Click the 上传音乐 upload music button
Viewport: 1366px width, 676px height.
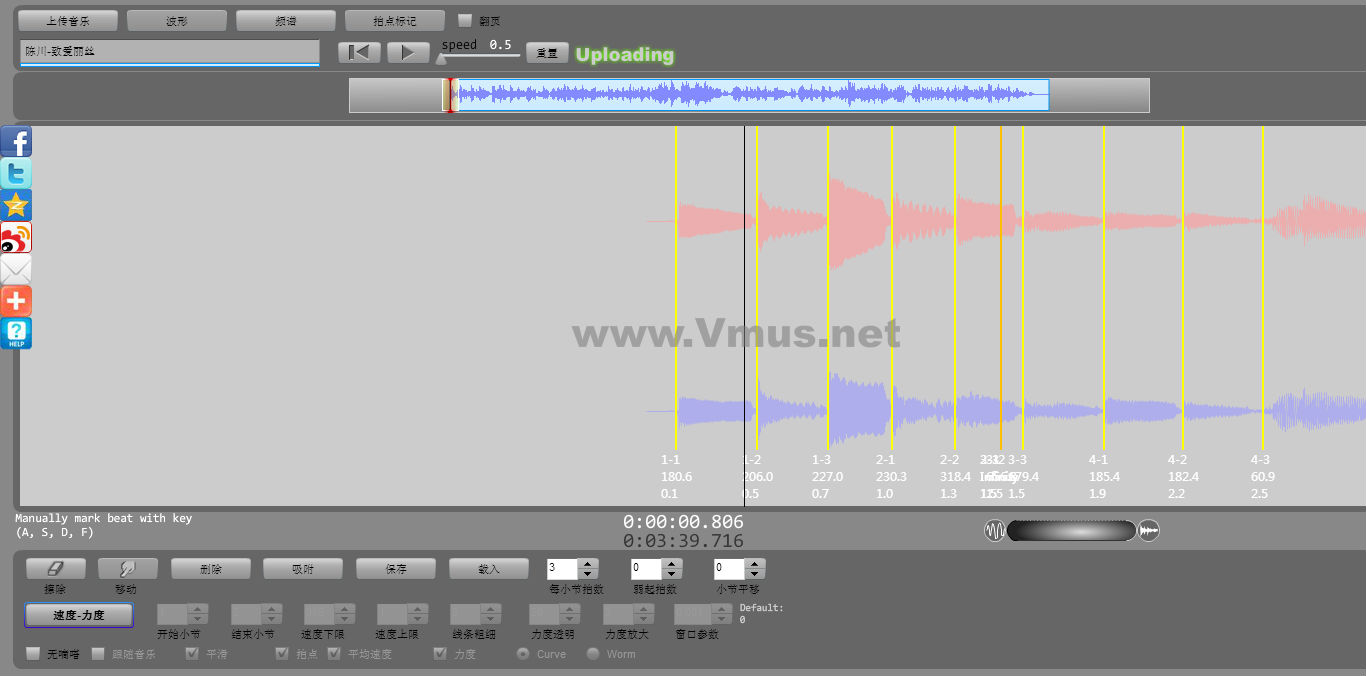(x=68, y=20)
